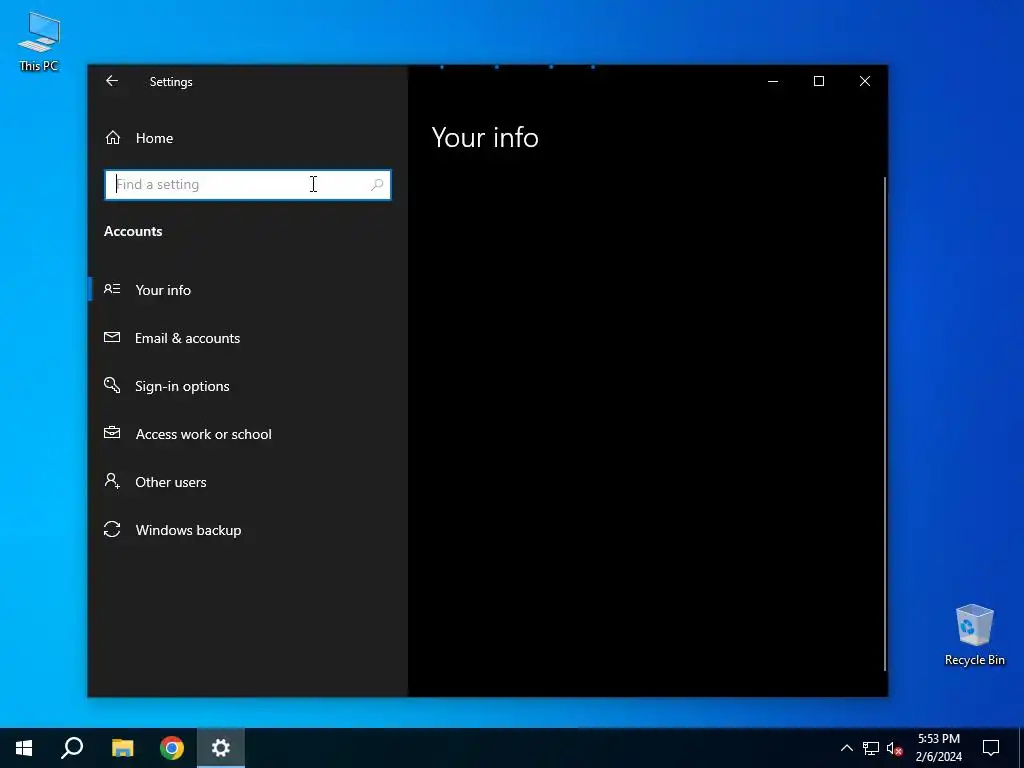Open Windows backup section
1024x768 pixels.
[248, 530]
